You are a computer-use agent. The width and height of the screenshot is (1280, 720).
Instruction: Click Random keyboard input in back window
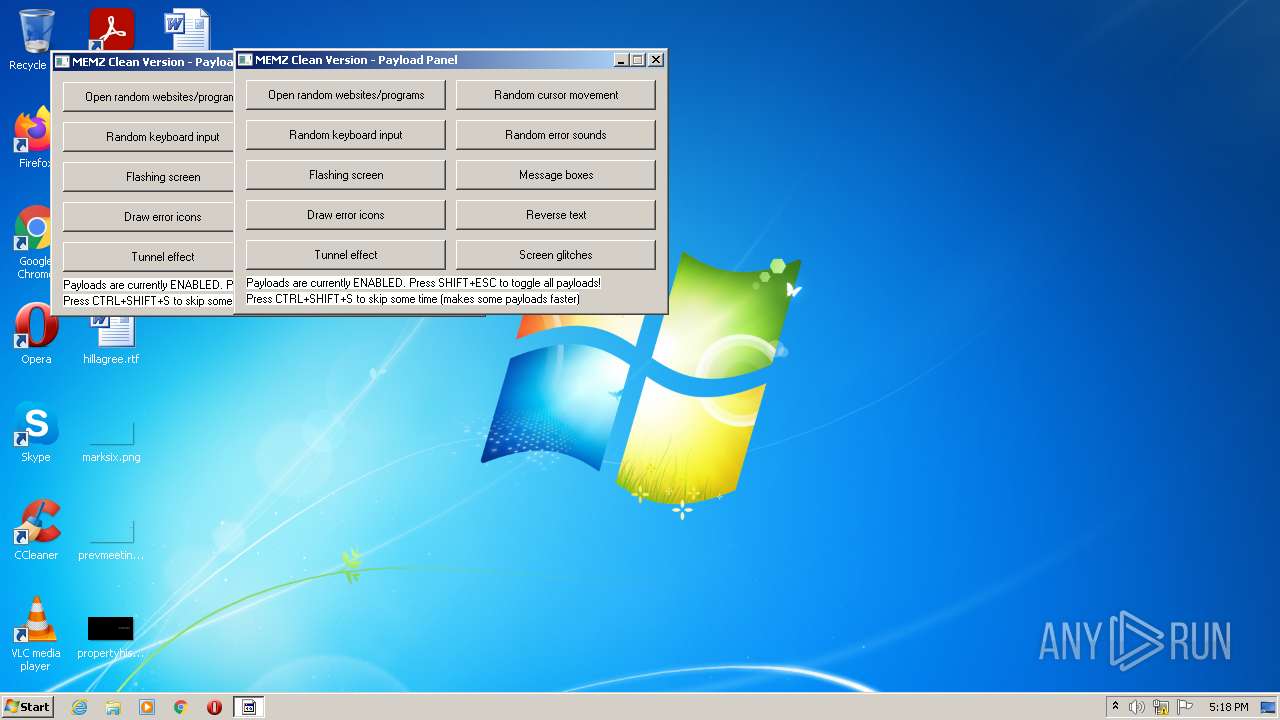(148, 137)
